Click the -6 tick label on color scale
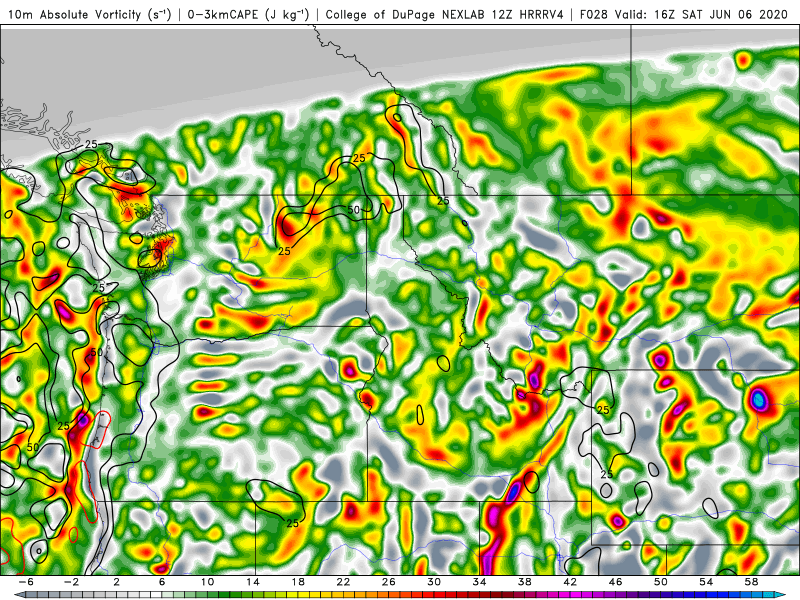Viewport: 800px width, 600px height. click(x=26, y=582)
